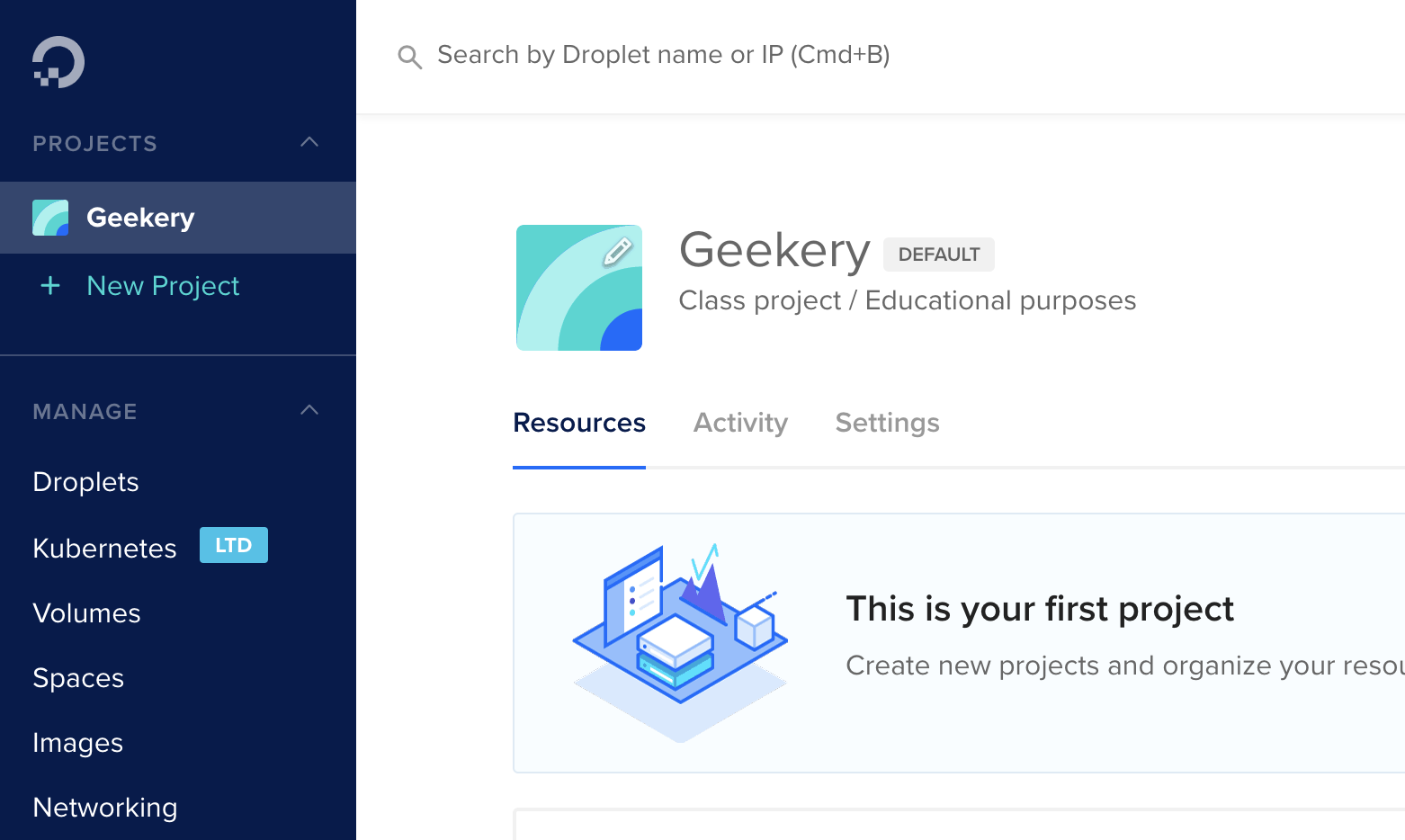Open Droplets in the Manage menu

(85, 482)
